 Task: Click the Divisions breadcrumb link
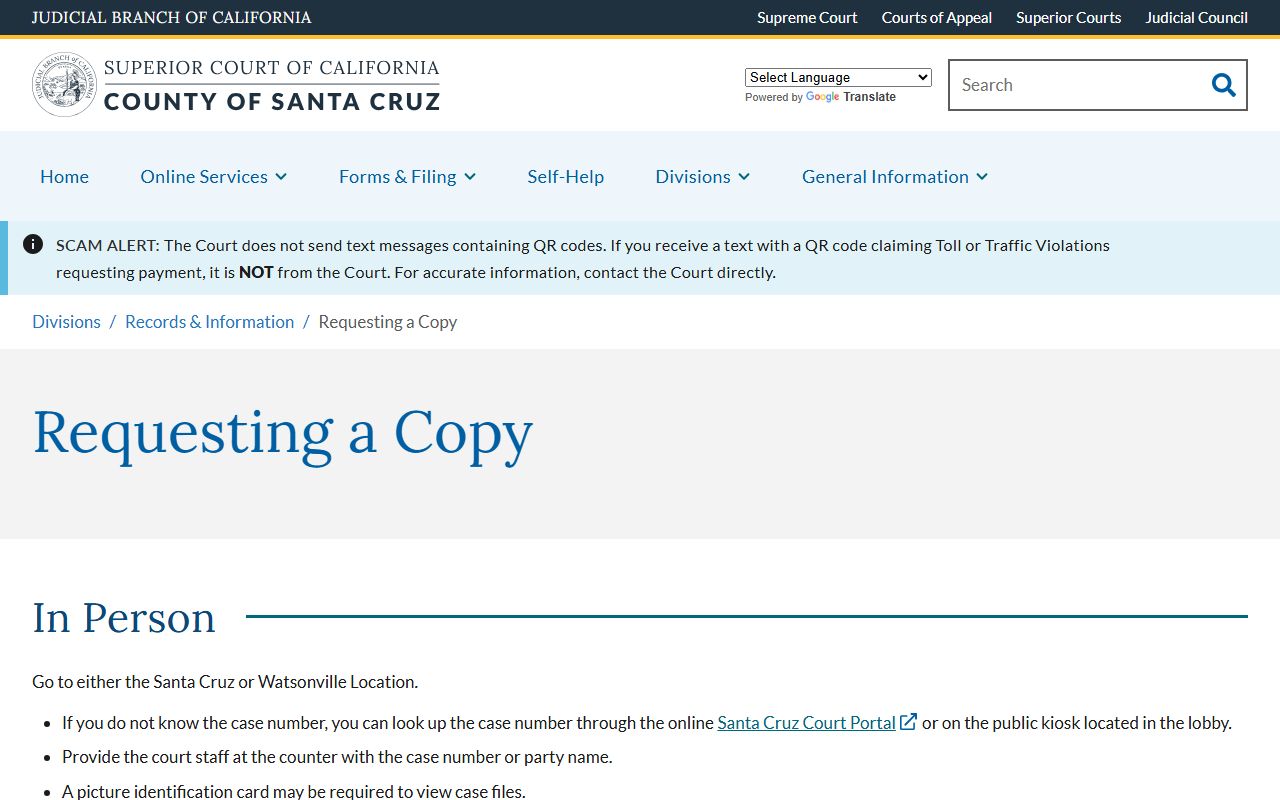pyautogui.click(x=66, y=322)
